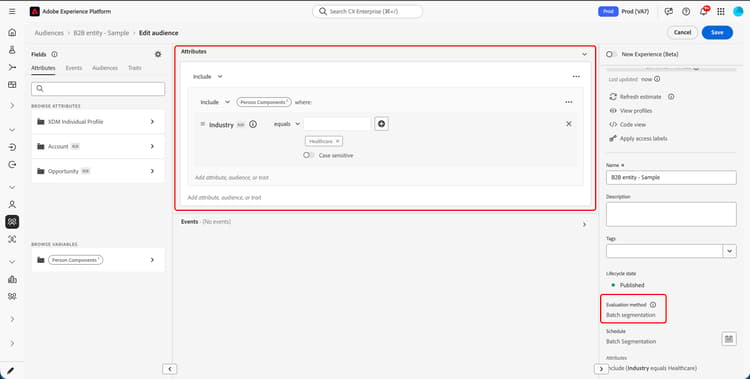Toggle the New Experience (Beta) switch
750x379 pixels.
tap(611, 54)
